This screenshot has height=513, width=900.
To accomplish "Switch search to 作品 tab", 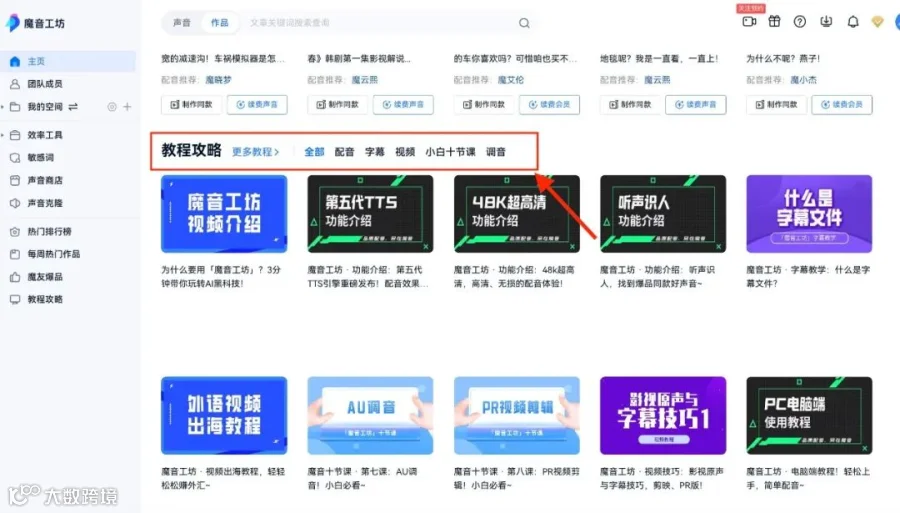I will point(219,23).
